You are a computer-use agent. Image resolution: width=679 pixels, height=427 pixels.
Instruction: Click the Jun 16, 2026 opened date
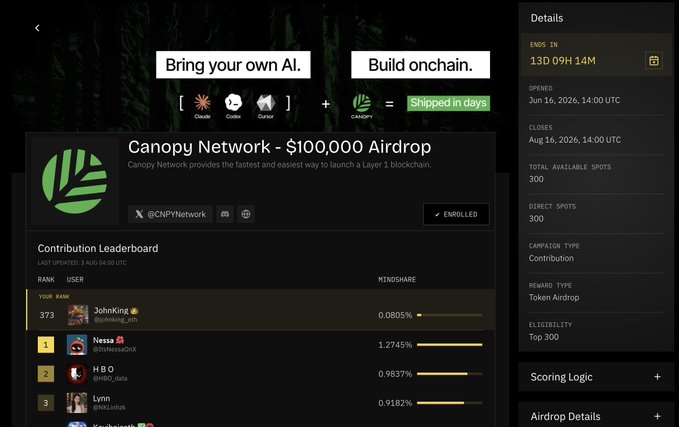(x=574, y=100)
